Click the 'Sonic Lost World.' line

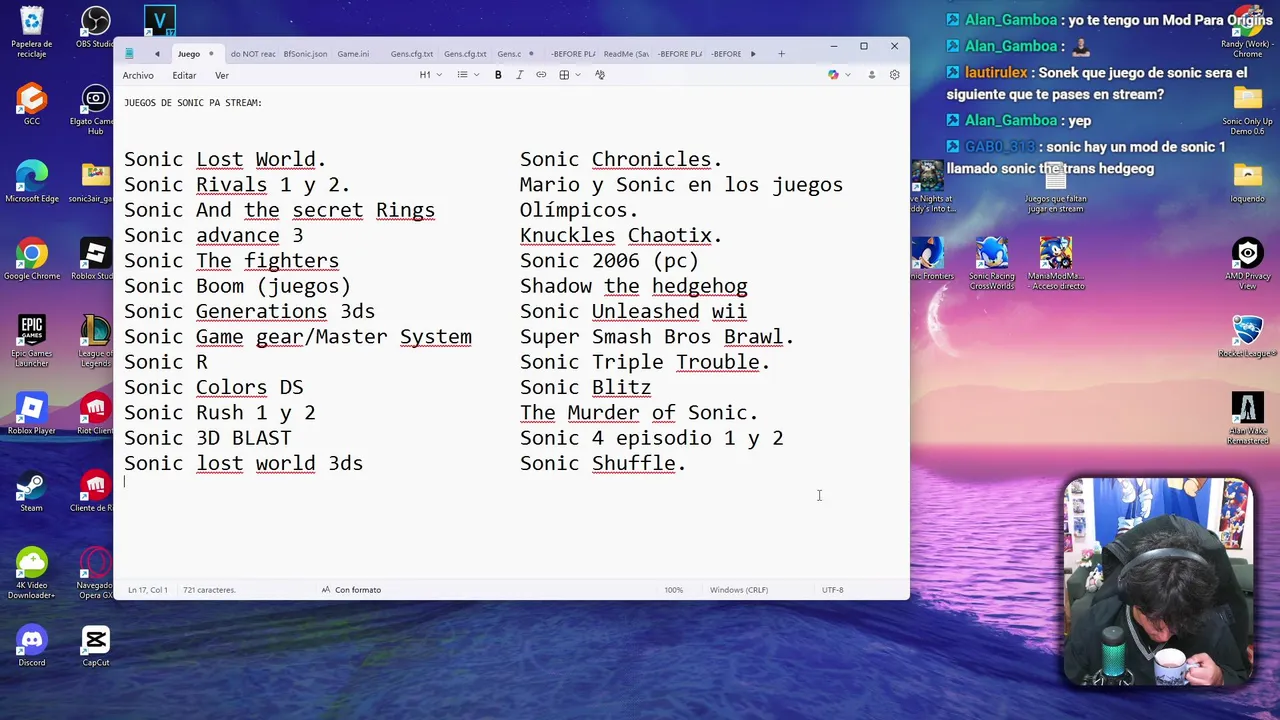pyautogui.click(x=225, y=159)
